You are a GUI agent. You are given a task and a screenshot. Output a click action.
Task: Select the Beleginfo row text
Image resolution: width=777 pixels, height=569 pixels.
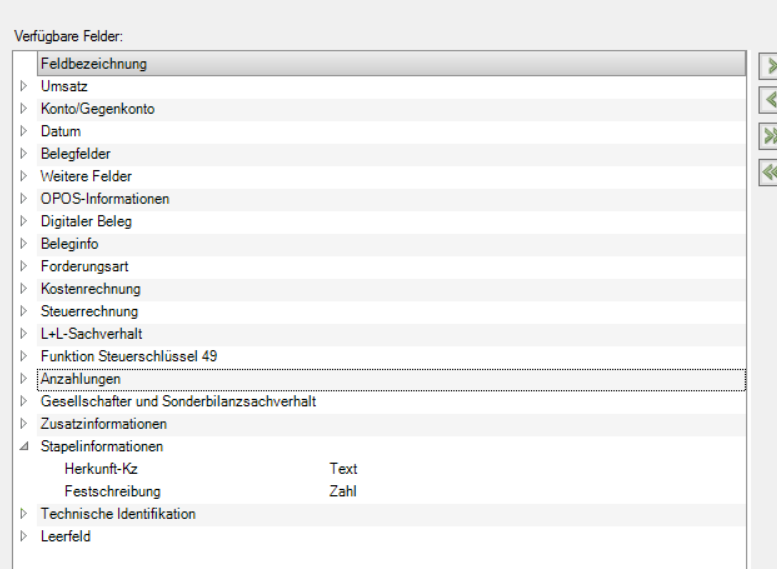tap(69, 244)
